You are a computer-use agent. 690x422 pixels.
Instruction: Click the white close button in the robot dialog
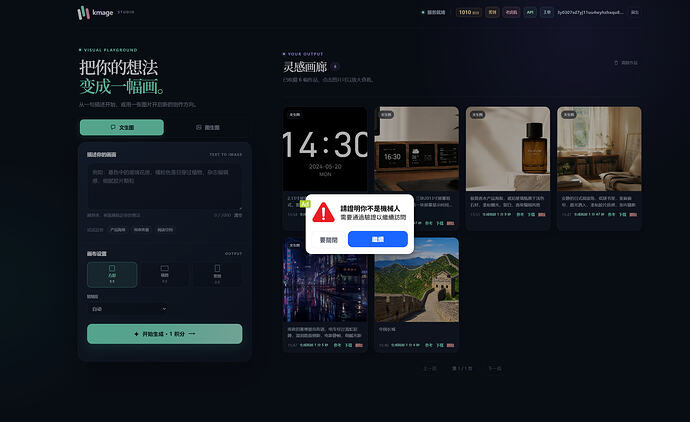click(x=328, y=240)
